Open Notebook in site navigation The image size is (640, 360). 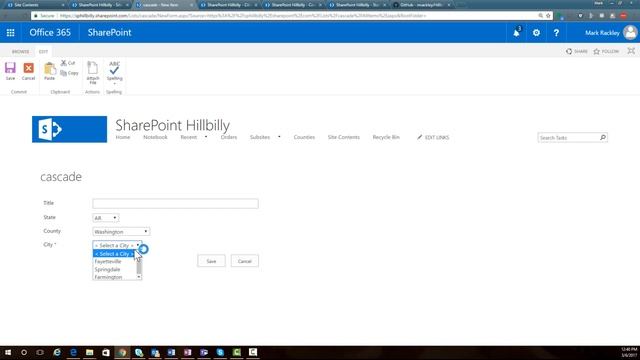pyautogui.click(x=156, y=137)
